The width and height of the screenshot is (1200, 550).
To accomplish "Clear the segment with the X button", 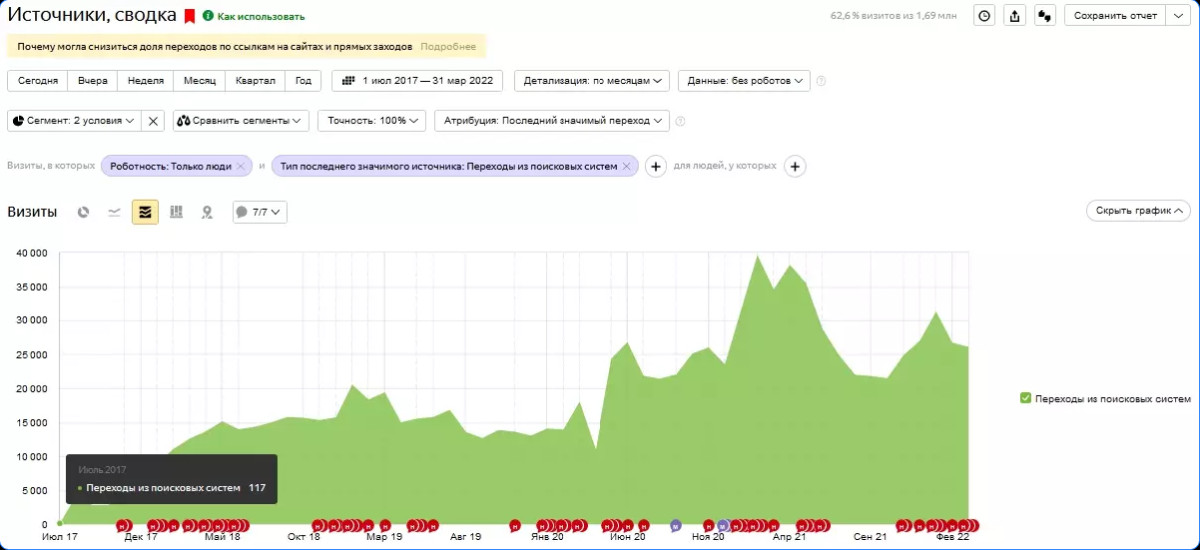I will [x=154, y=120].
